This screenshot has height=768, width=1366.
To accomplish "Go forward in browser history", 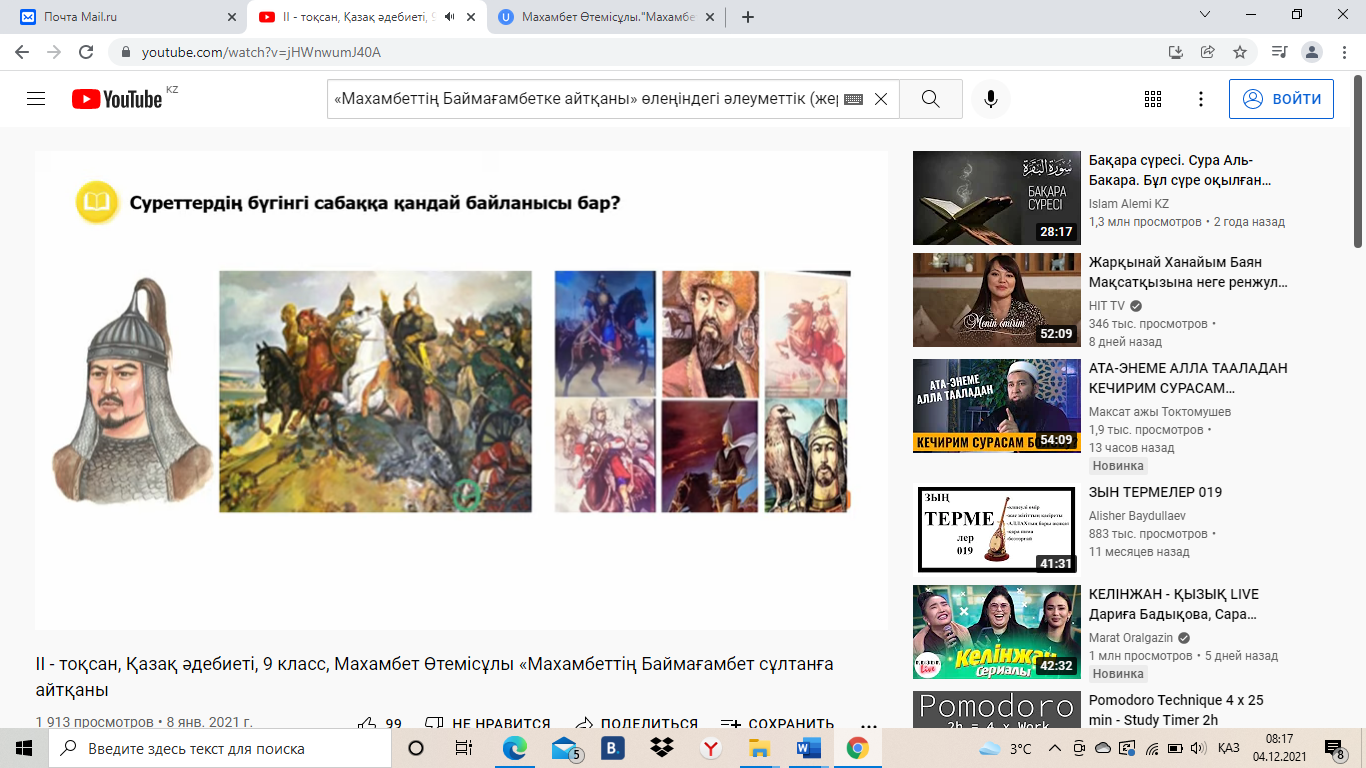I will [x=54, y=52].
